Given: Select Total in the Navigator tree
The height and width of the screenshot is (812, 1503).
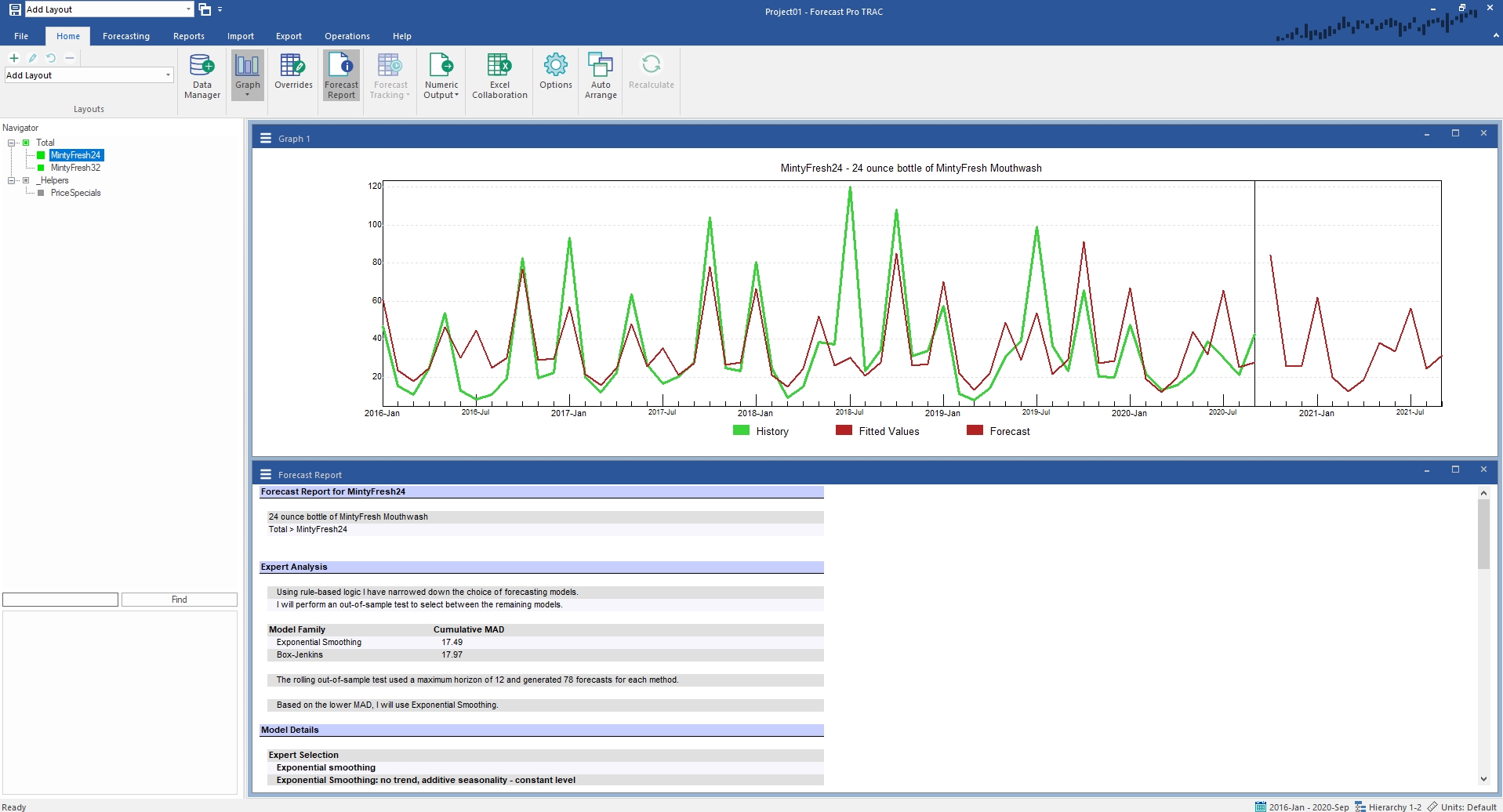Looking at the screenshot, I should (45, 143).
